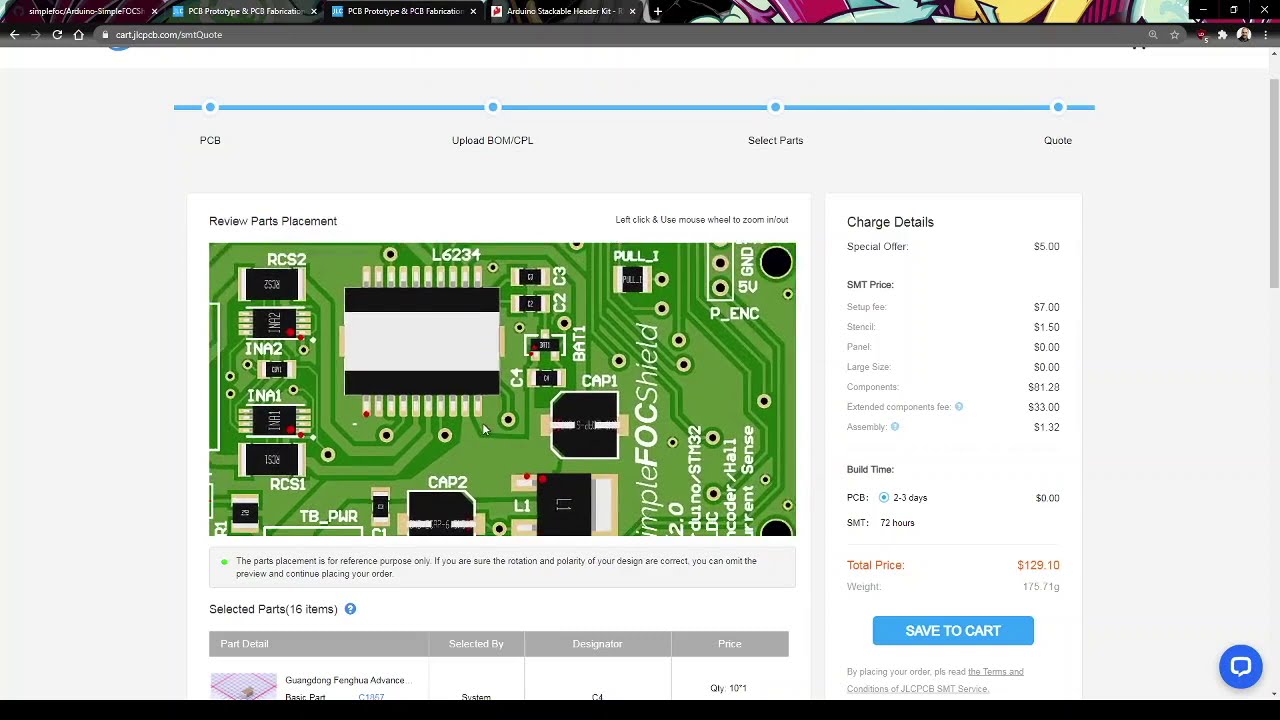The height and width of the screenshot is (720, 1280).
Task: Open the live chat bubble icon
Action: coord(1240,667)
